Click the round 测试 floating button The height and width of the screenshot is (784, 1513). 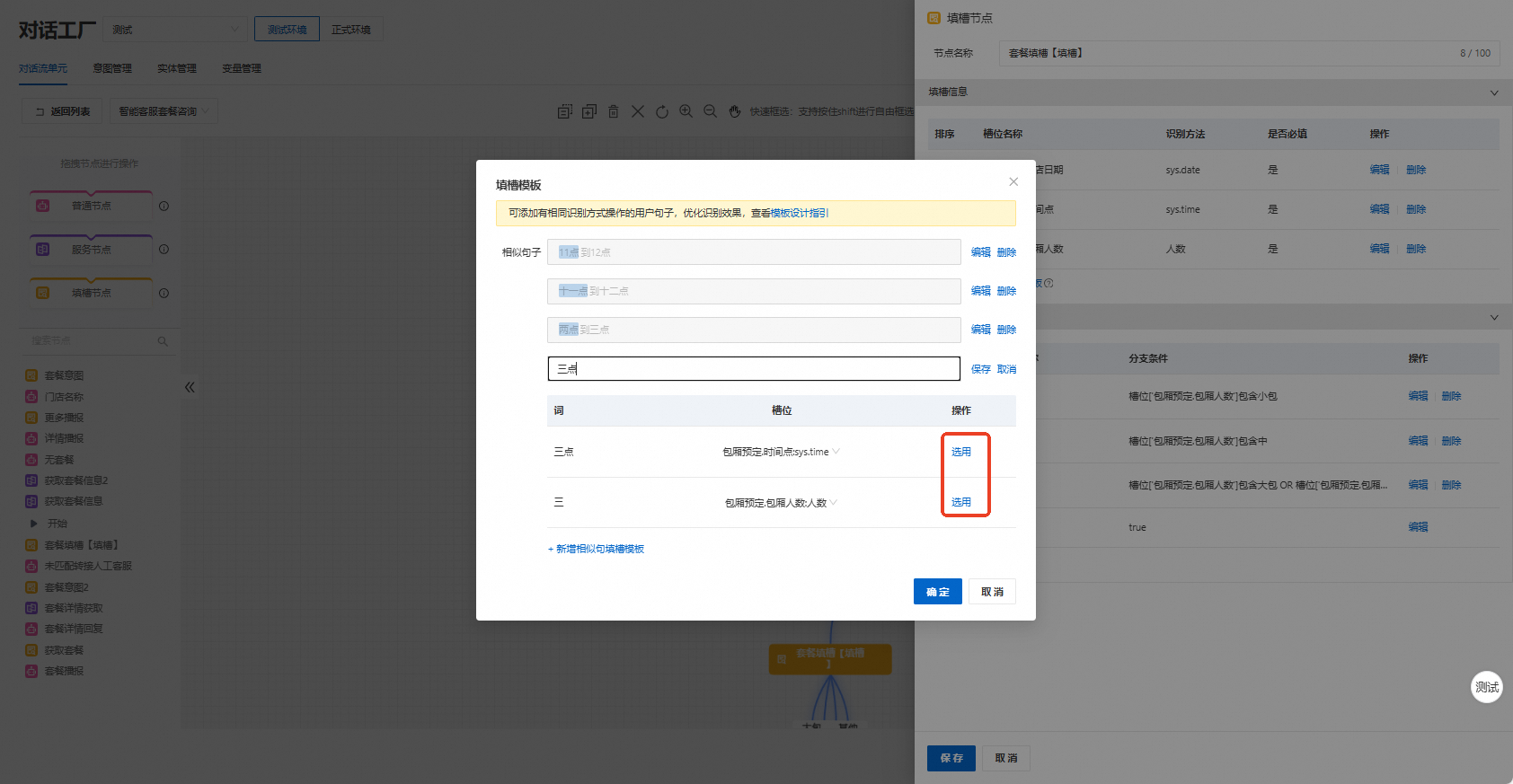(1487, 687)
